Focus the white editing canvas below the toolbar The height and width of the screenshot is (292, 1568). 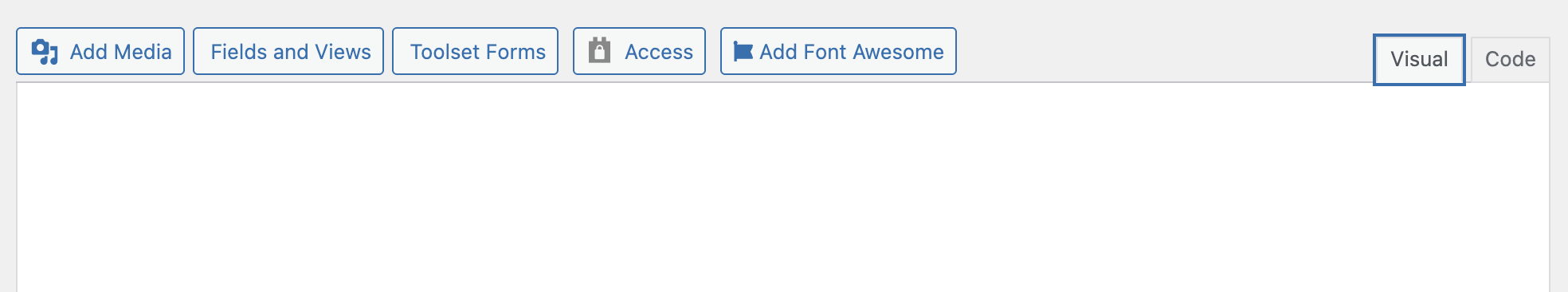pyautogui.click(x=783, y=187)
